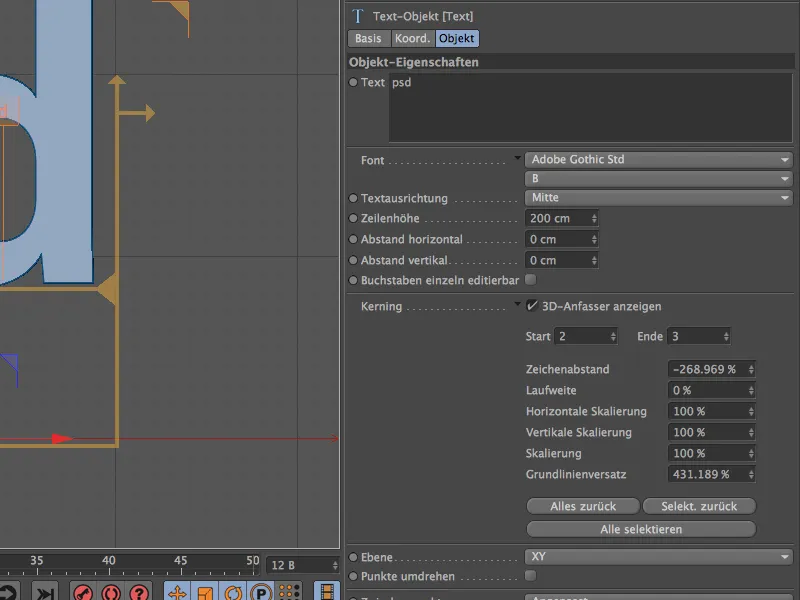Viewport: 800px width, 600px height.
Task: Click the Vertikale Skalierung value field
Action: pos(712,432)
